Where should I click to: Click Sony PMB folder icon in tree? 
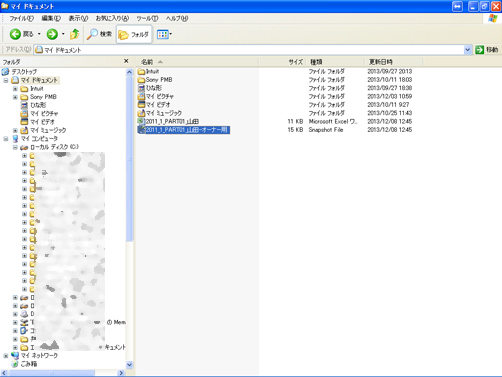coord(24,97)
